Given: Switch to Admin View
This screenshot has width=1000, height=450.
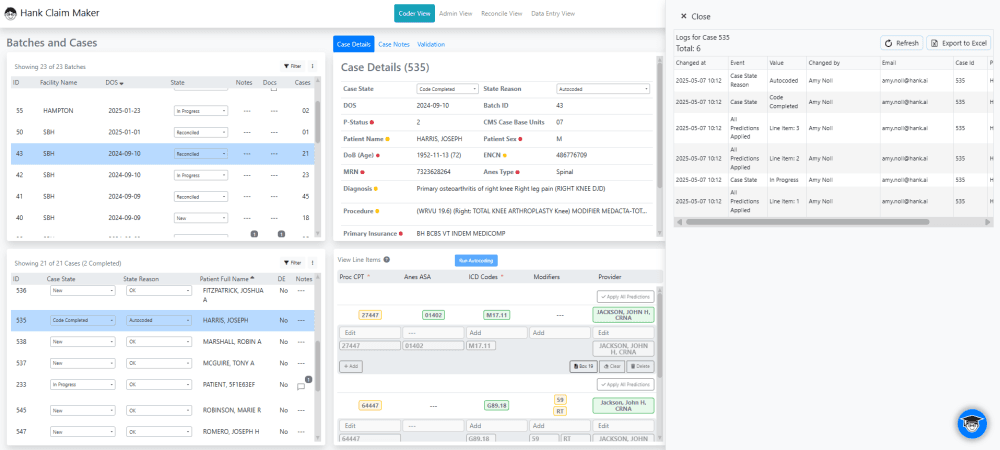Looking at the screenshot, I should click(455, 13).
